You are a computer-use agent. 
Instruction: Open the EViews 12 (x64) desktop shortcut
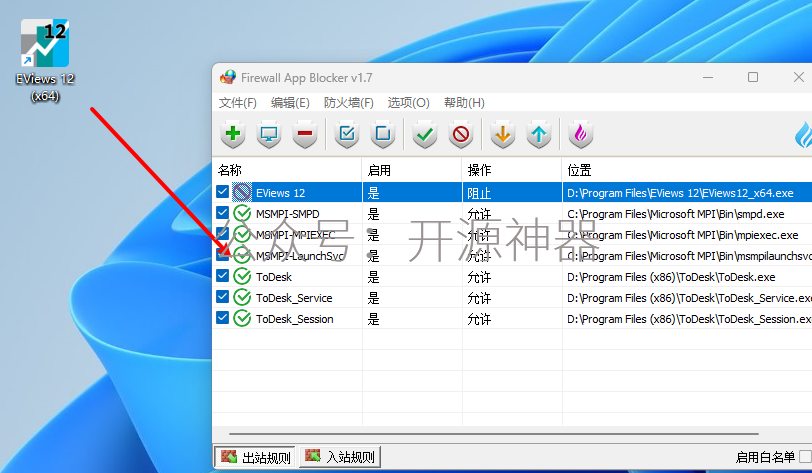tap(45, 61)
